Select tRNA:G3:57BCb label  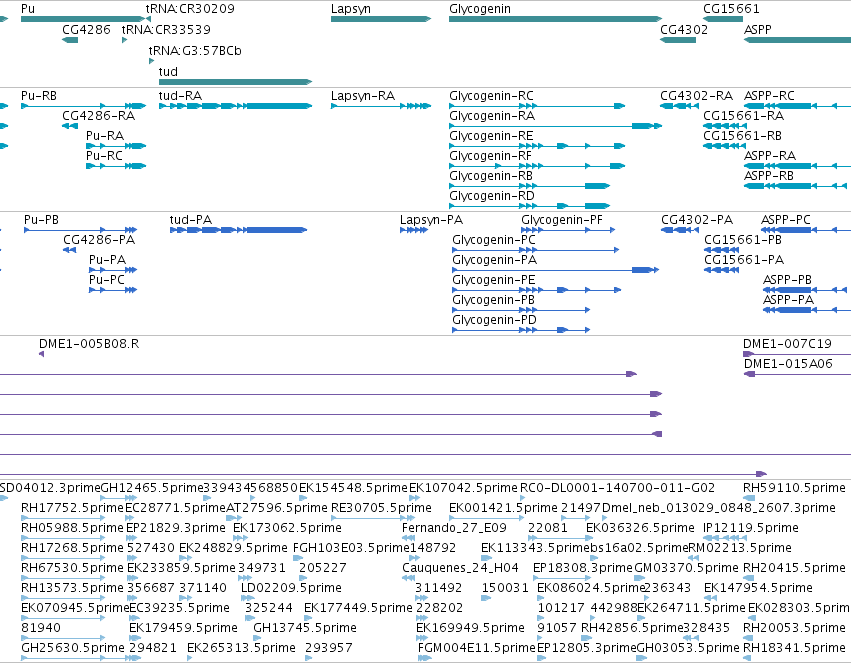click(x=195, y=50)
